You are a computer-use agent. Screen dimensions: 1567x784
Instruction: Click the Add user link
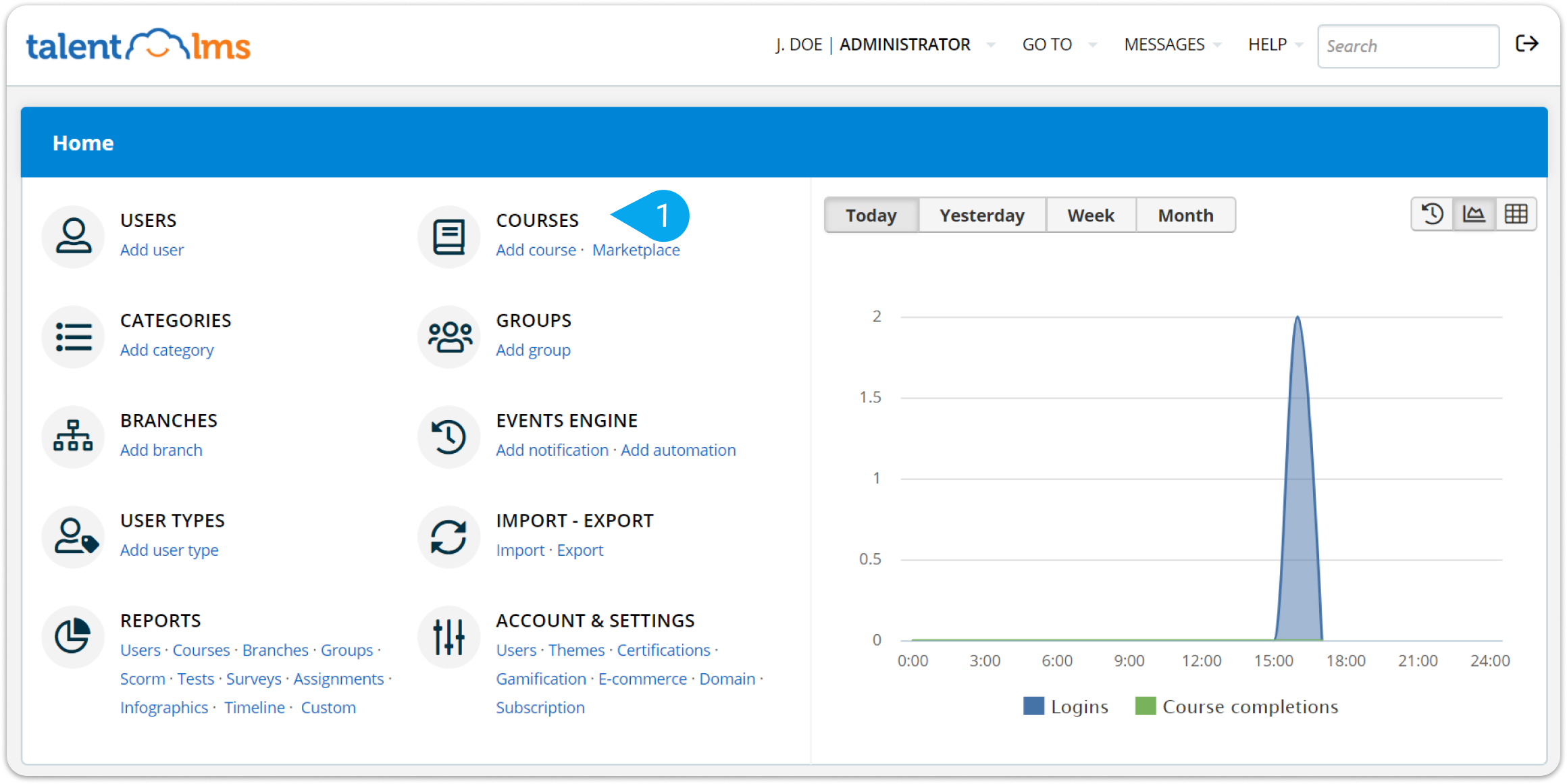click(152, 250)
